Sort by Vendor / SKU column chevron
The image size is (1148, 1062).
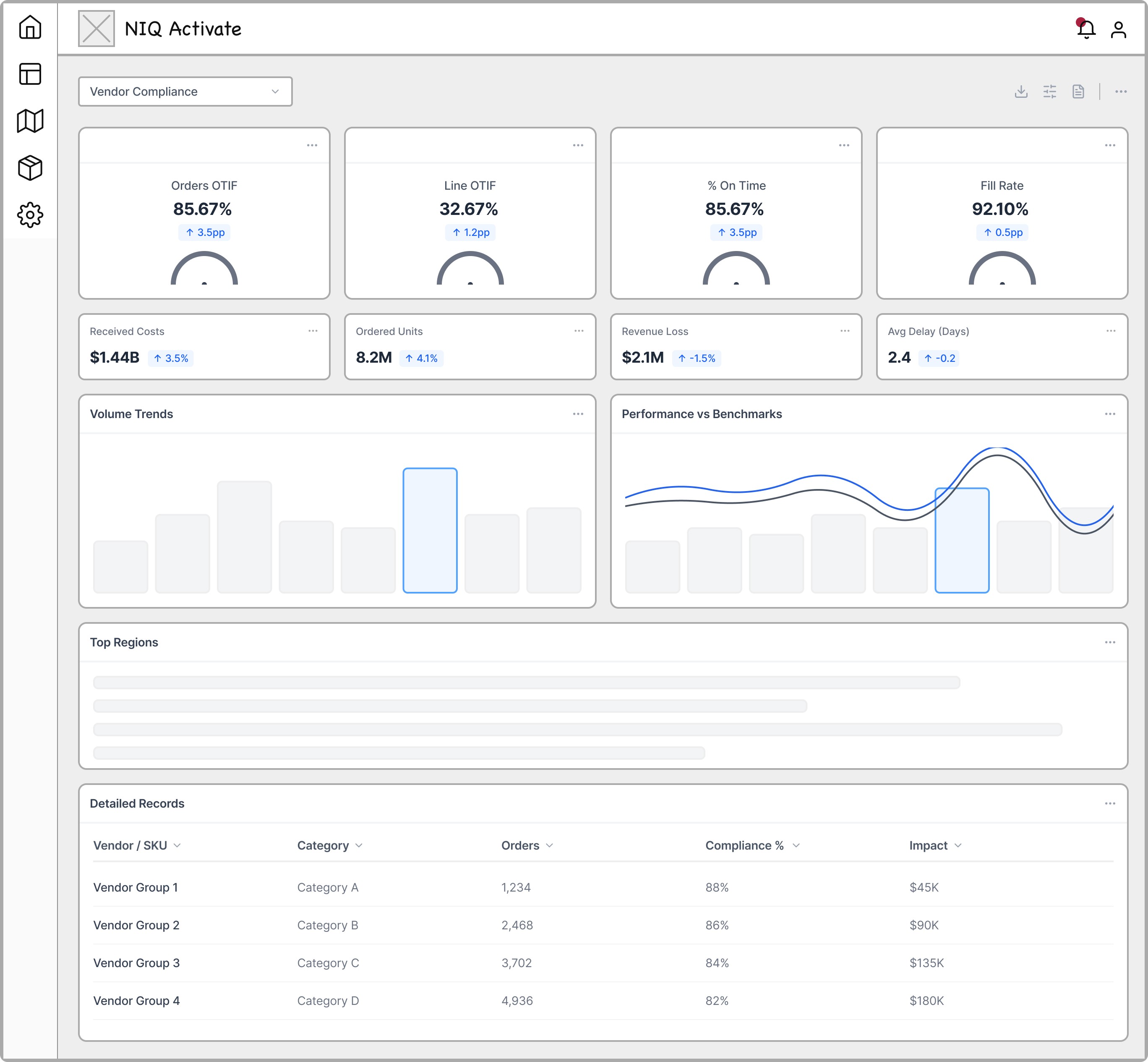click(177, 845)
